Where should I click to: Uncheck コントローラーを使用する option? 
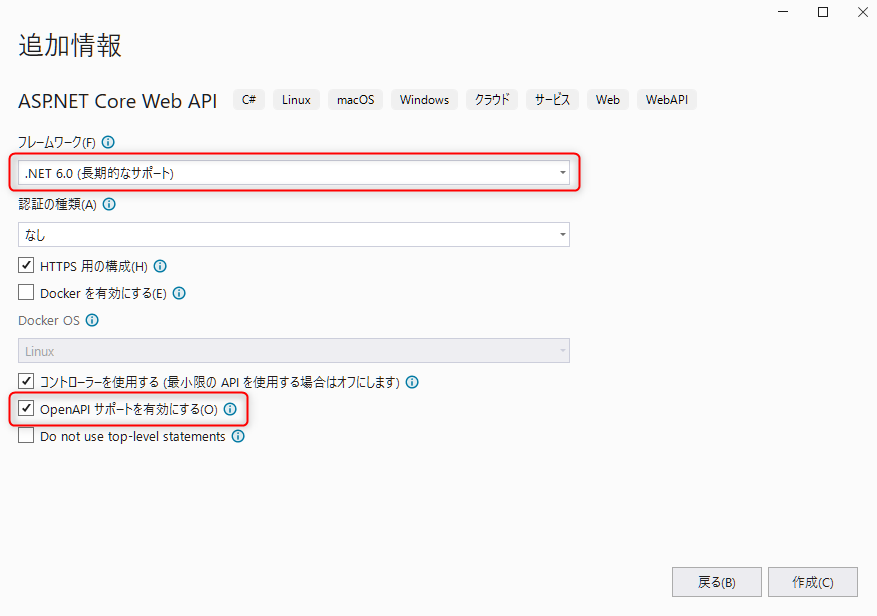click(x=25, y=381)
